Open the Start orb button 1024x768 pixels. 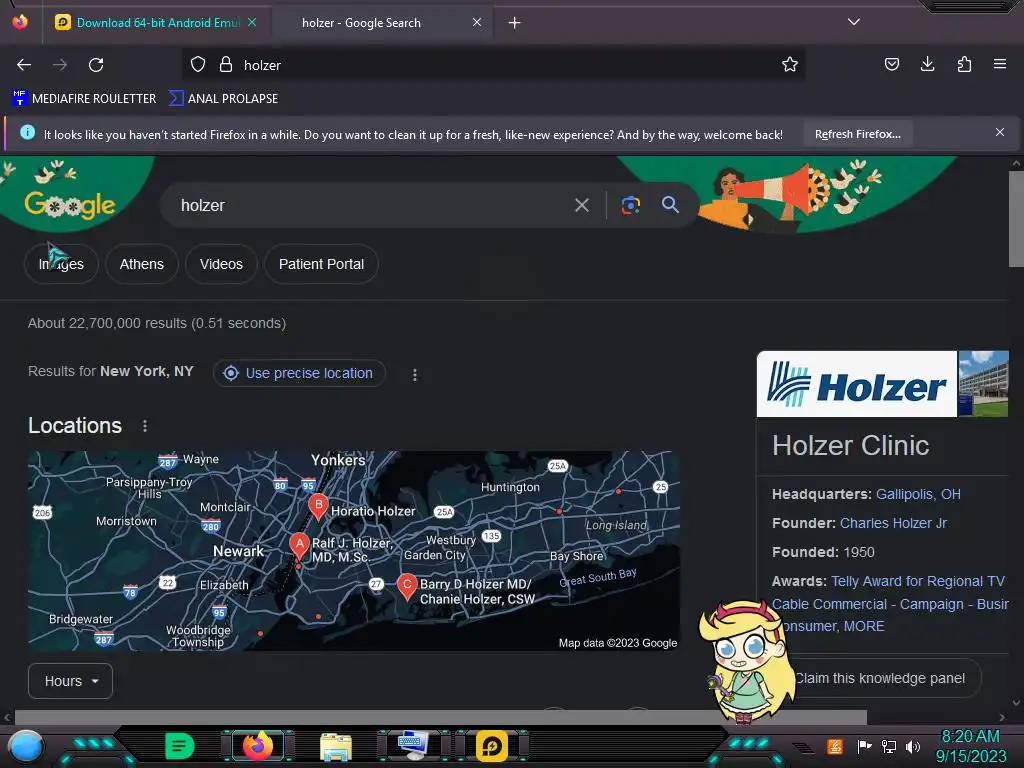pos(25,746)
